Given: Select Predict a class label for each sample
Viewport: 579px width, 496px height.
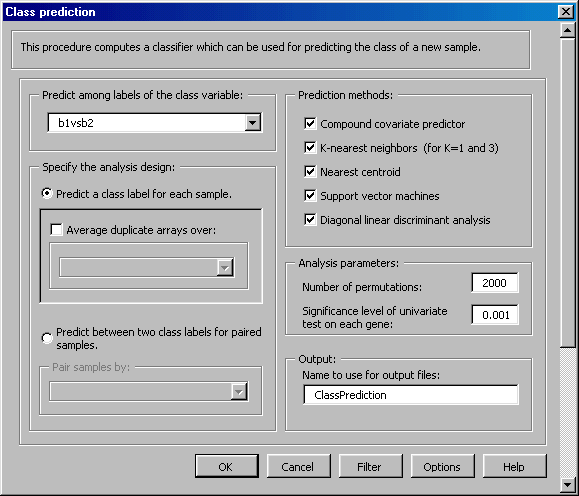Looking at the screenshot, I should pos(47,193).
